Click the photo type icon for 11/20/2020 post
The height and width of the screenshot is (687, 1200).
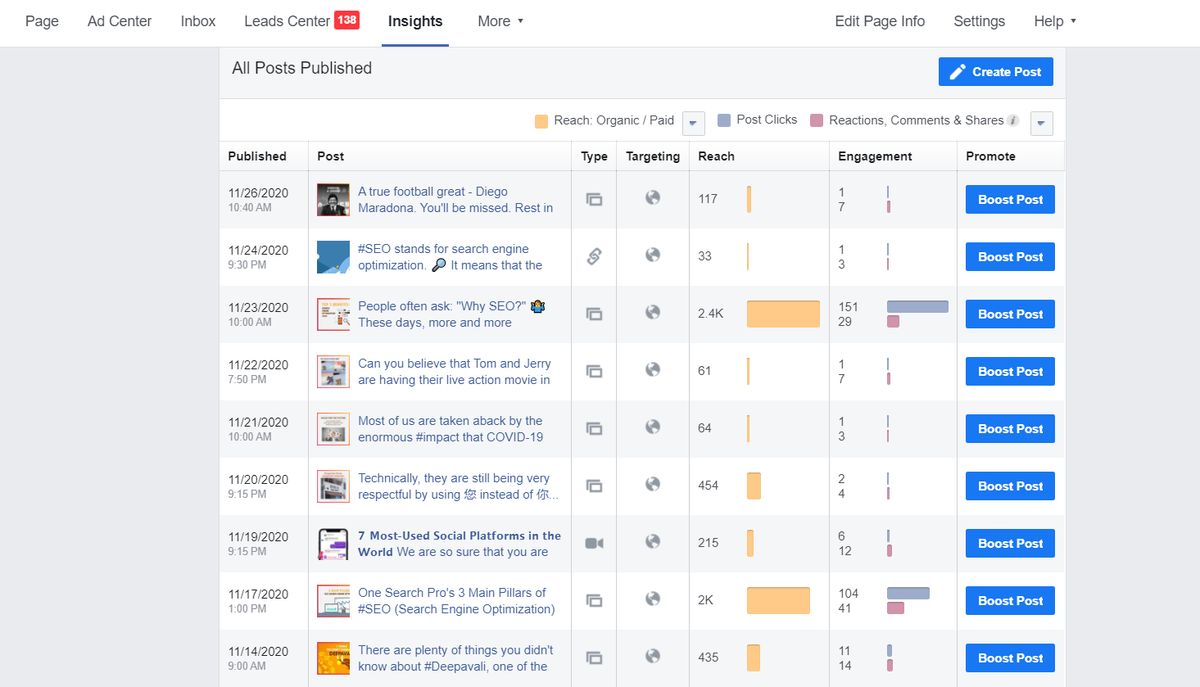coord(594,486)
